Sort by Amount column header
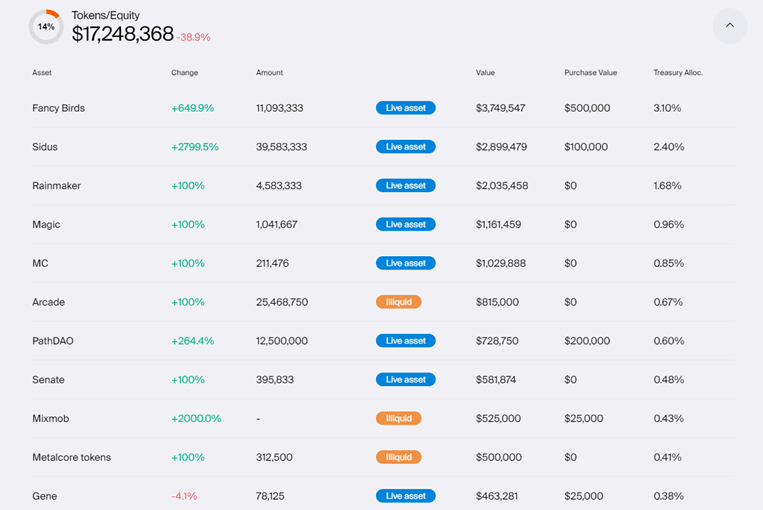Image resolution: width=763 pixels, height=510 pixels. (x=269, y=73)
